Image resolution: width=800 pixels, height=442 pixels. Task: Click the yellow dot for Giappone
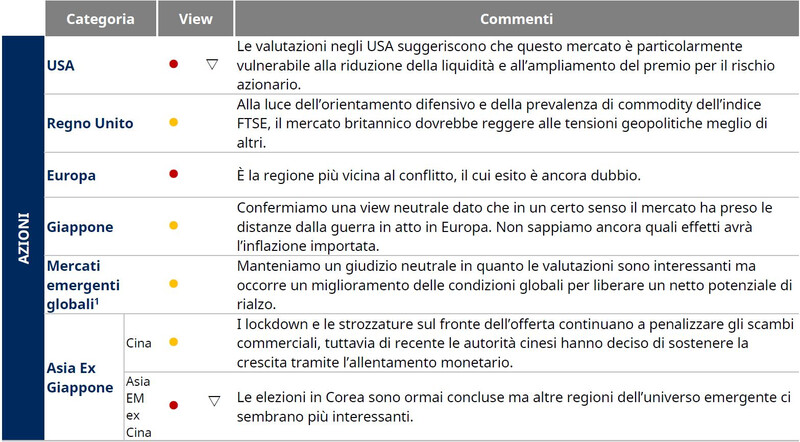174,227
